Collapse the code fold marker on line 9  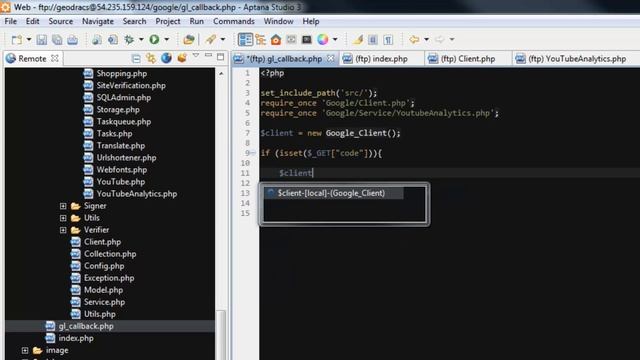(253, 153)
